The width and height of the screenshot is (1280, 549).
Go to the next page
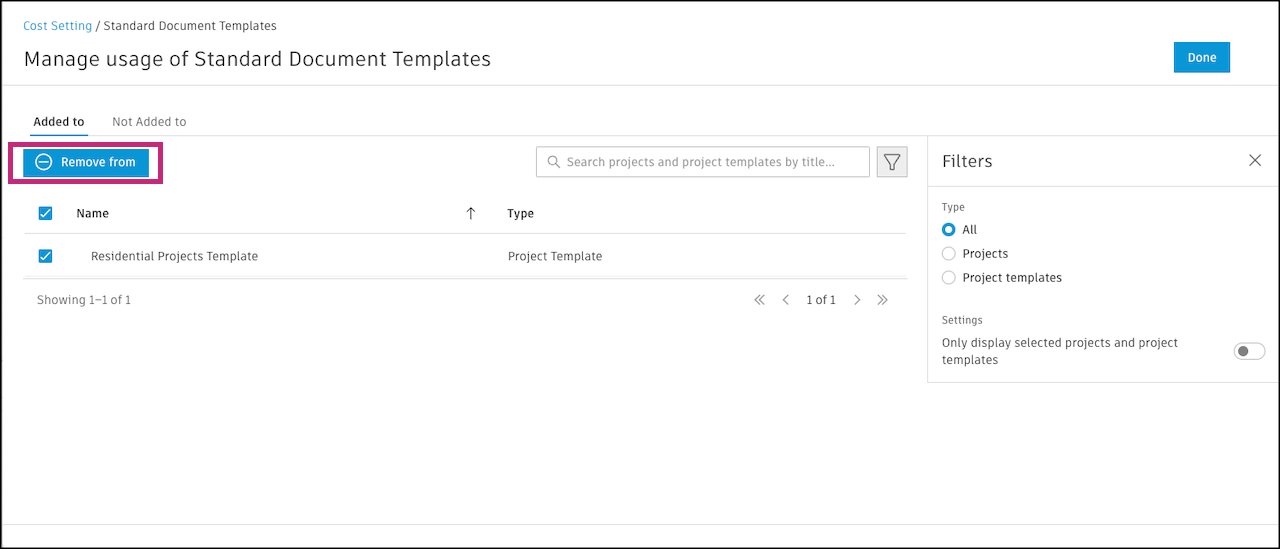[857, 300]
